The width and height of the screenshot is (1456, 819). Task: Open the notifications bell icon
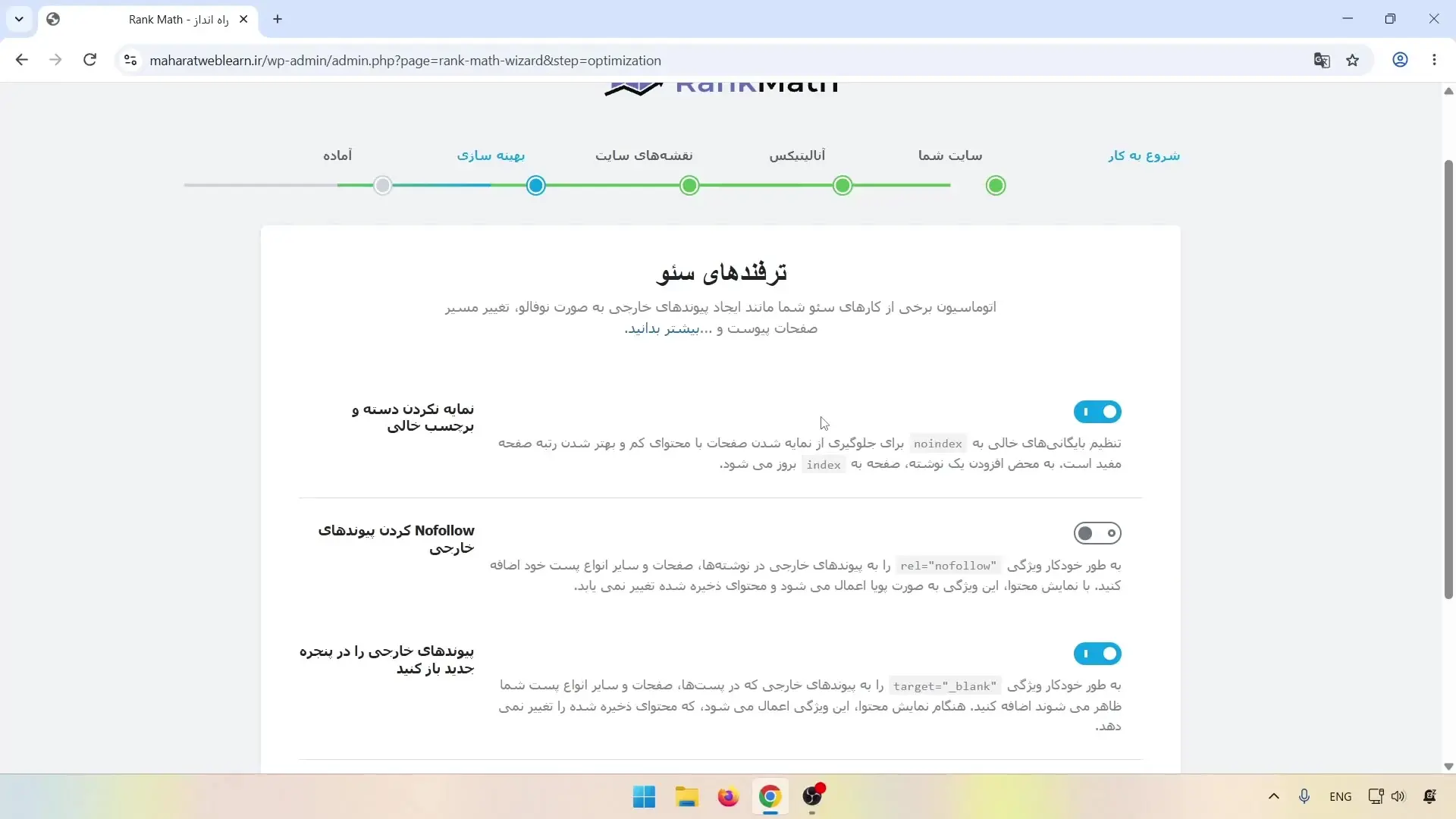[x=1430, y=796]
